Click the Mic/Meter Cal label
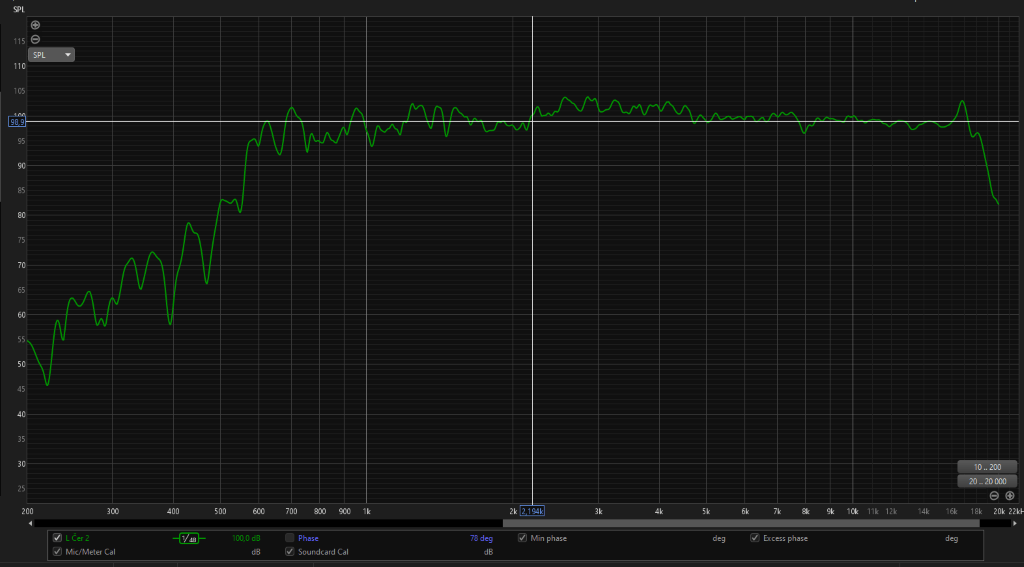This screenshot has width=1024, height=567. [x=91, y=552]
